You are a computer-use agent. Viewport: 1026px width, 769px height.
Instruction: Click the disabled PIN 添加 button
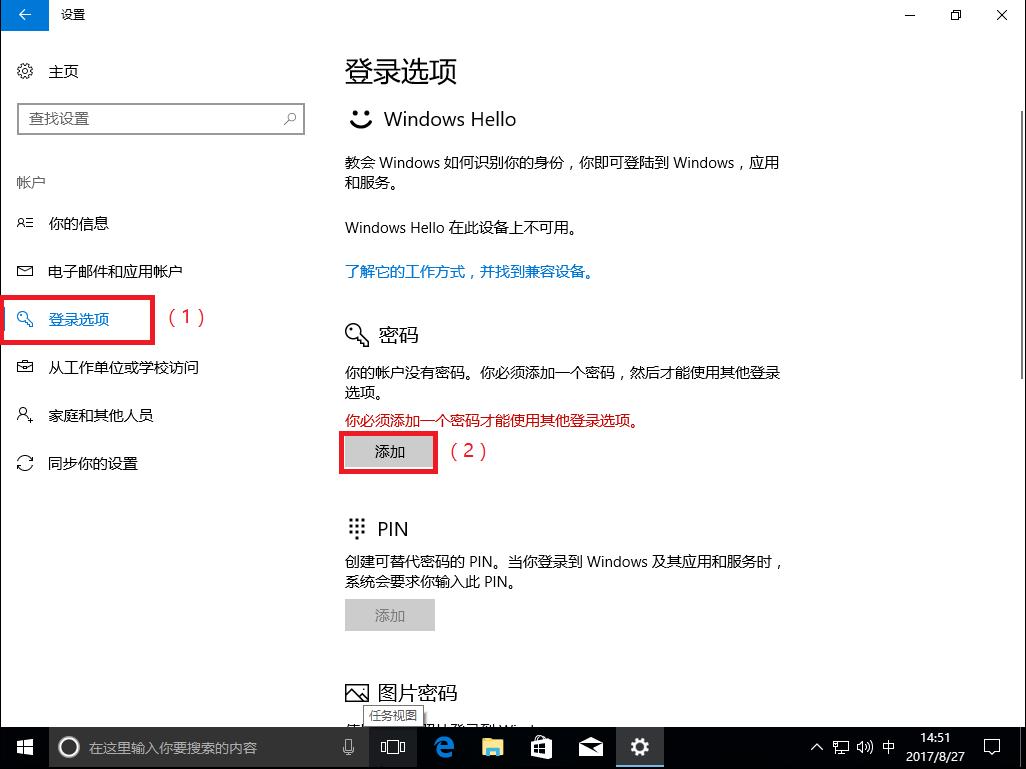(389, 615)
